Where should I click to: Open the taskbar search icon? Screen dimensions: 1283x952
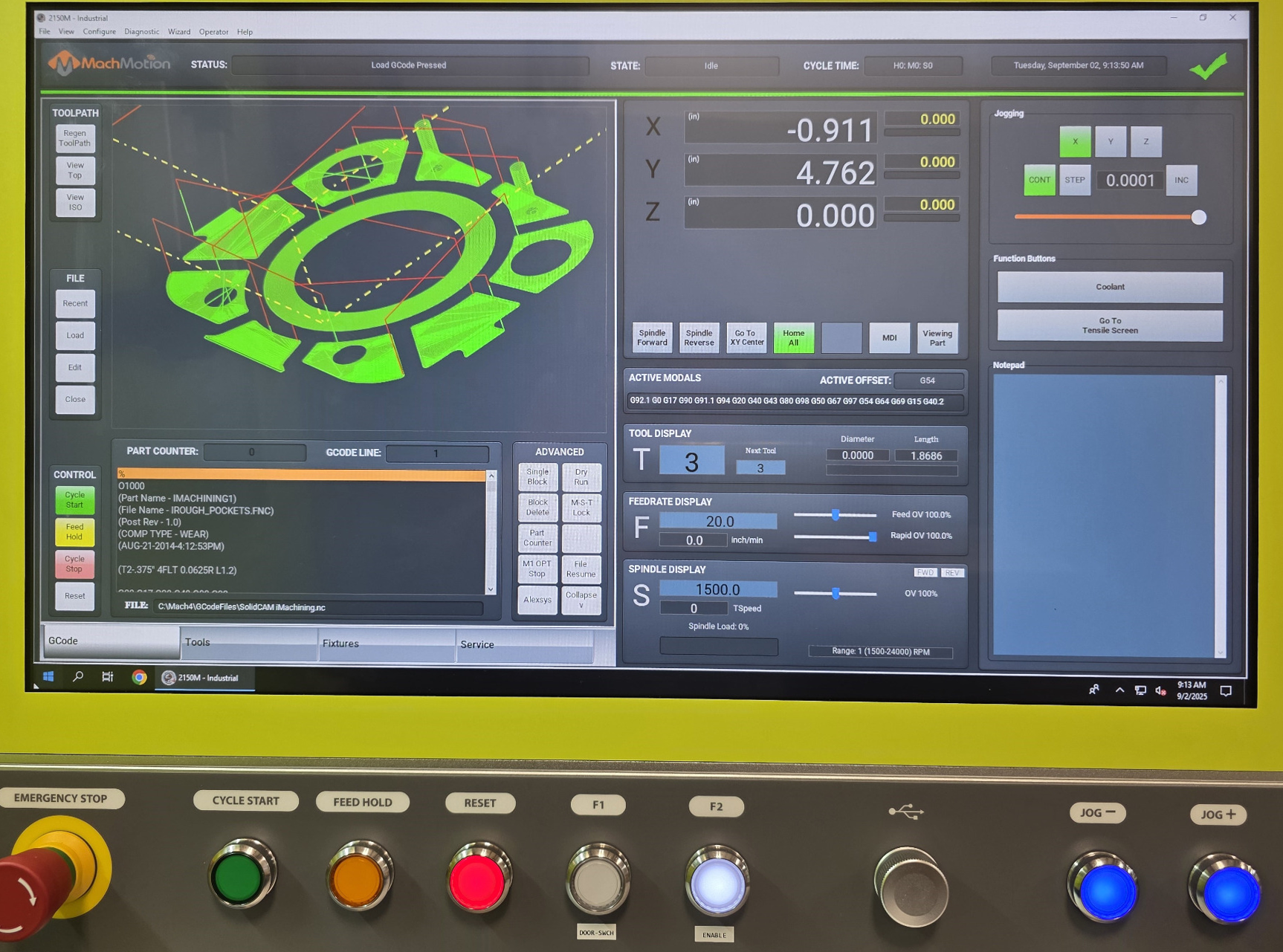coord(78,676)
